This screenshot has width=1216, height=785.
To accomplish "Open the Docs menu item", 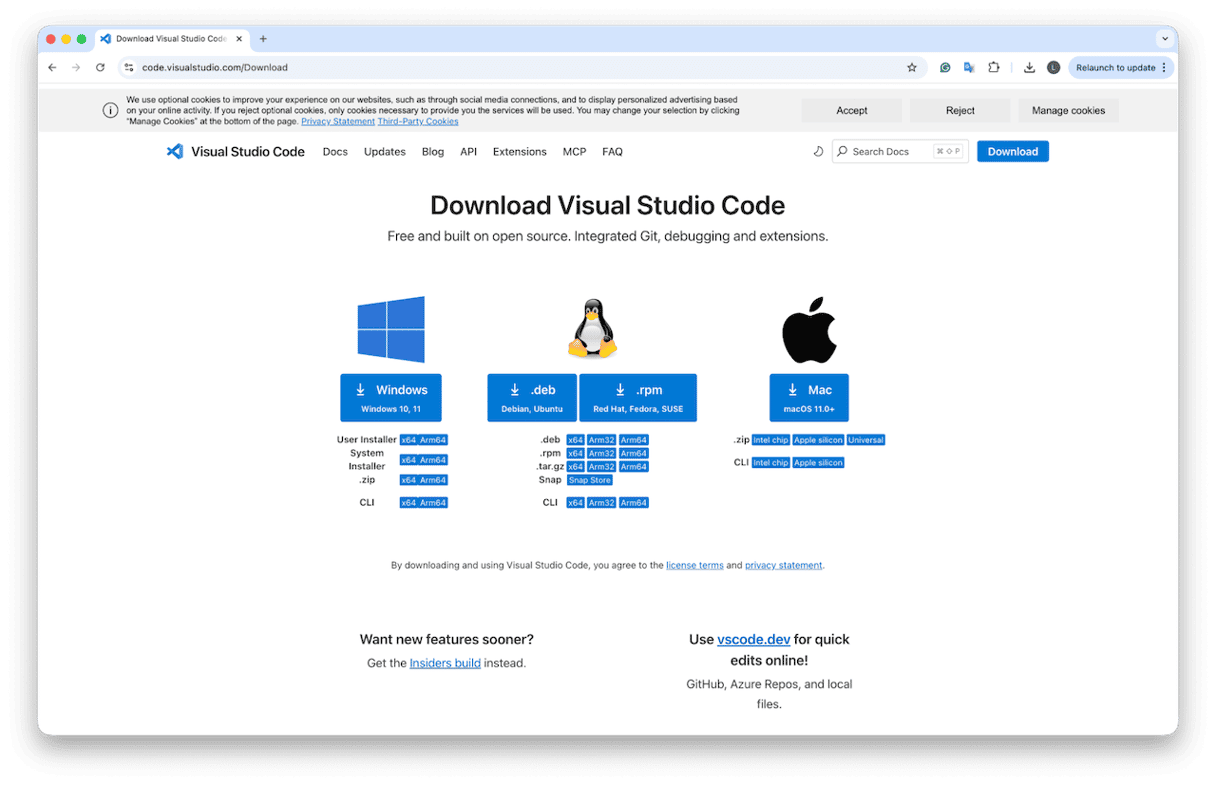I will click(x=335, y=152).
